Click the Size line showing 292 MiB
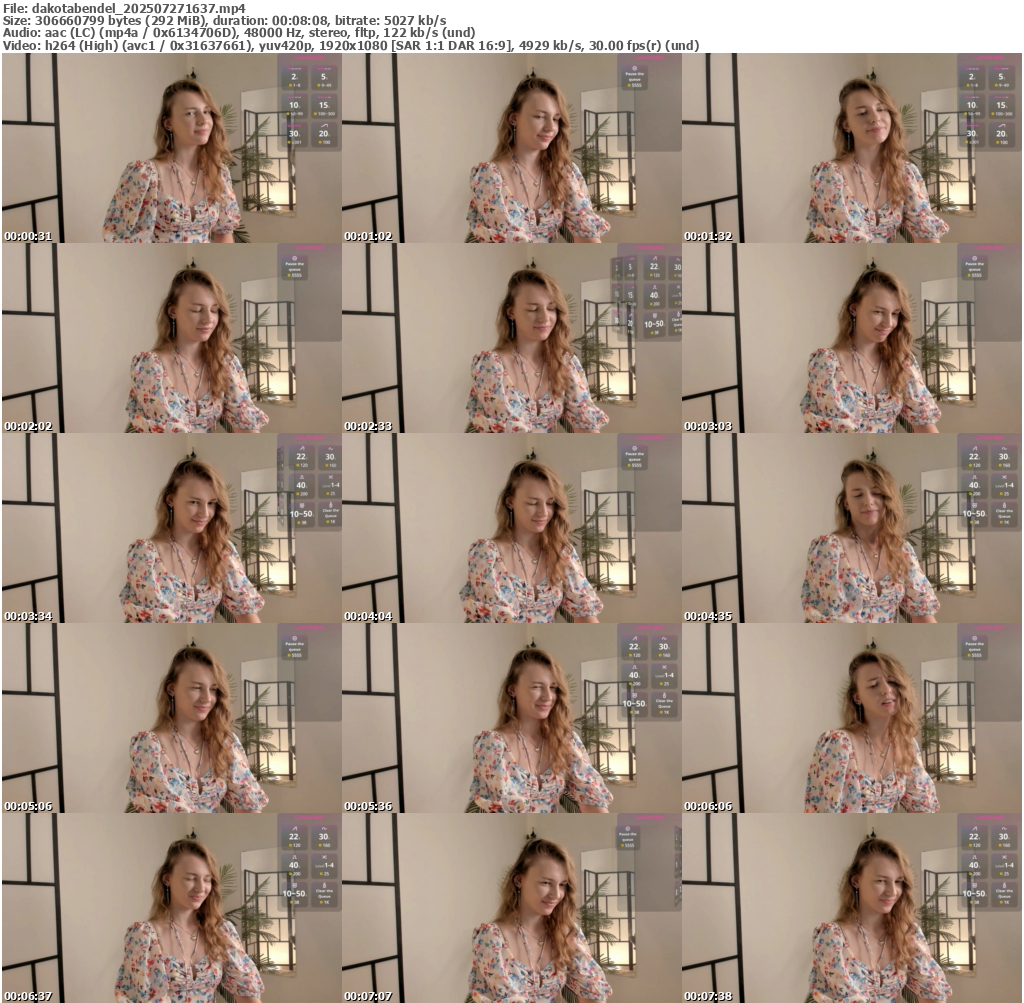1024x1003 pixels. (225, 20)
